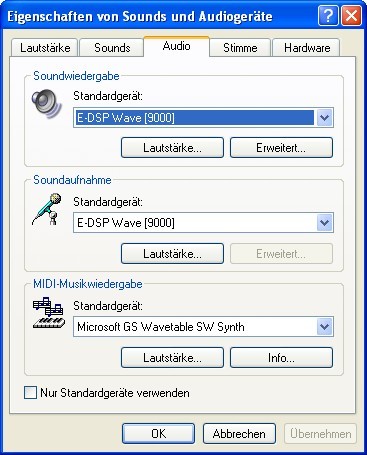
Task: Click the microphone icon in Soundaufnahme
Action: [47, 209]
